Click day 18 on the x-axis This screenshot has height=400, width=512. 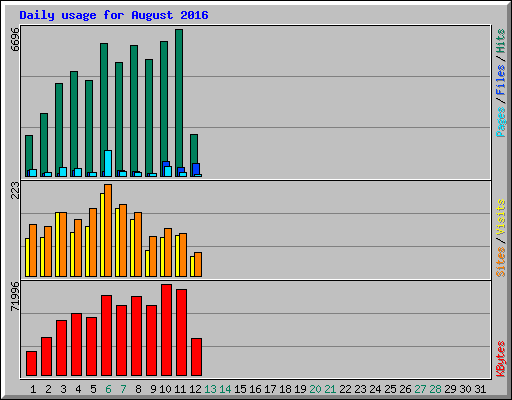tap(285, 389)
